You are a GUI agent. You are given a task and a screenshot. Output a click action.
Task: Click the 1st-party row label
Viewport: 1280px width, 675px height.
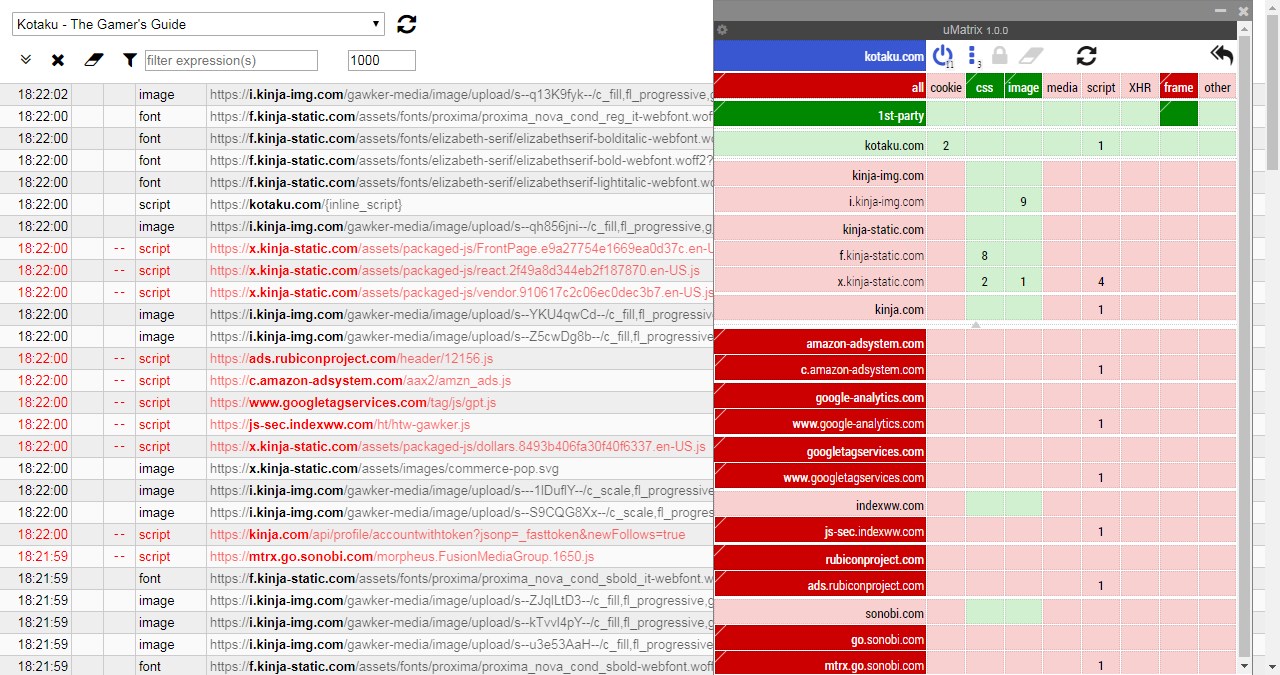(820, 115)
